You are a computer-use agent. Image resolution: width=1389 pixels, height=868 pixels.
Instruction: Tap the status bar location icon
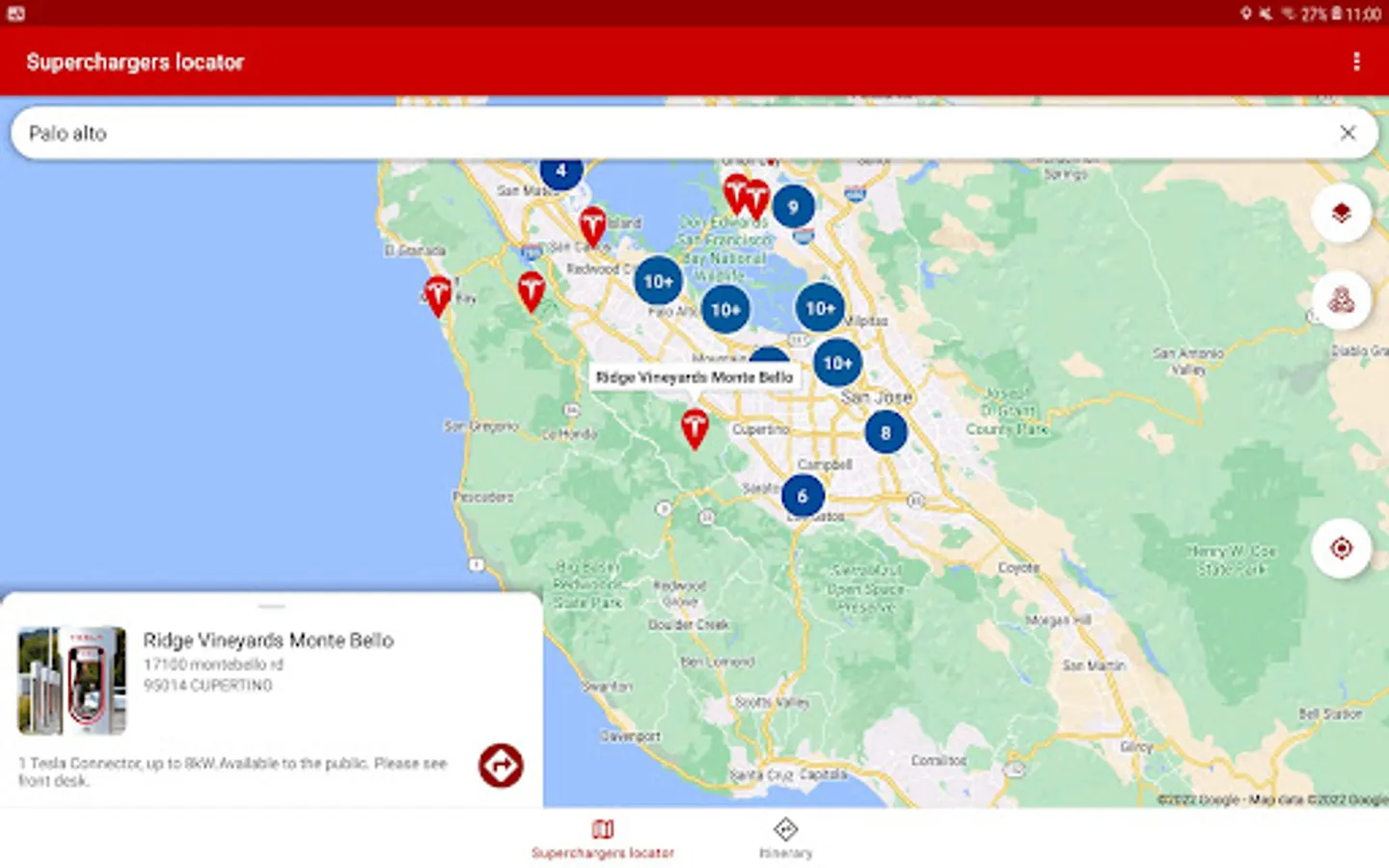pyautogui.click(x=1245, y=14)
